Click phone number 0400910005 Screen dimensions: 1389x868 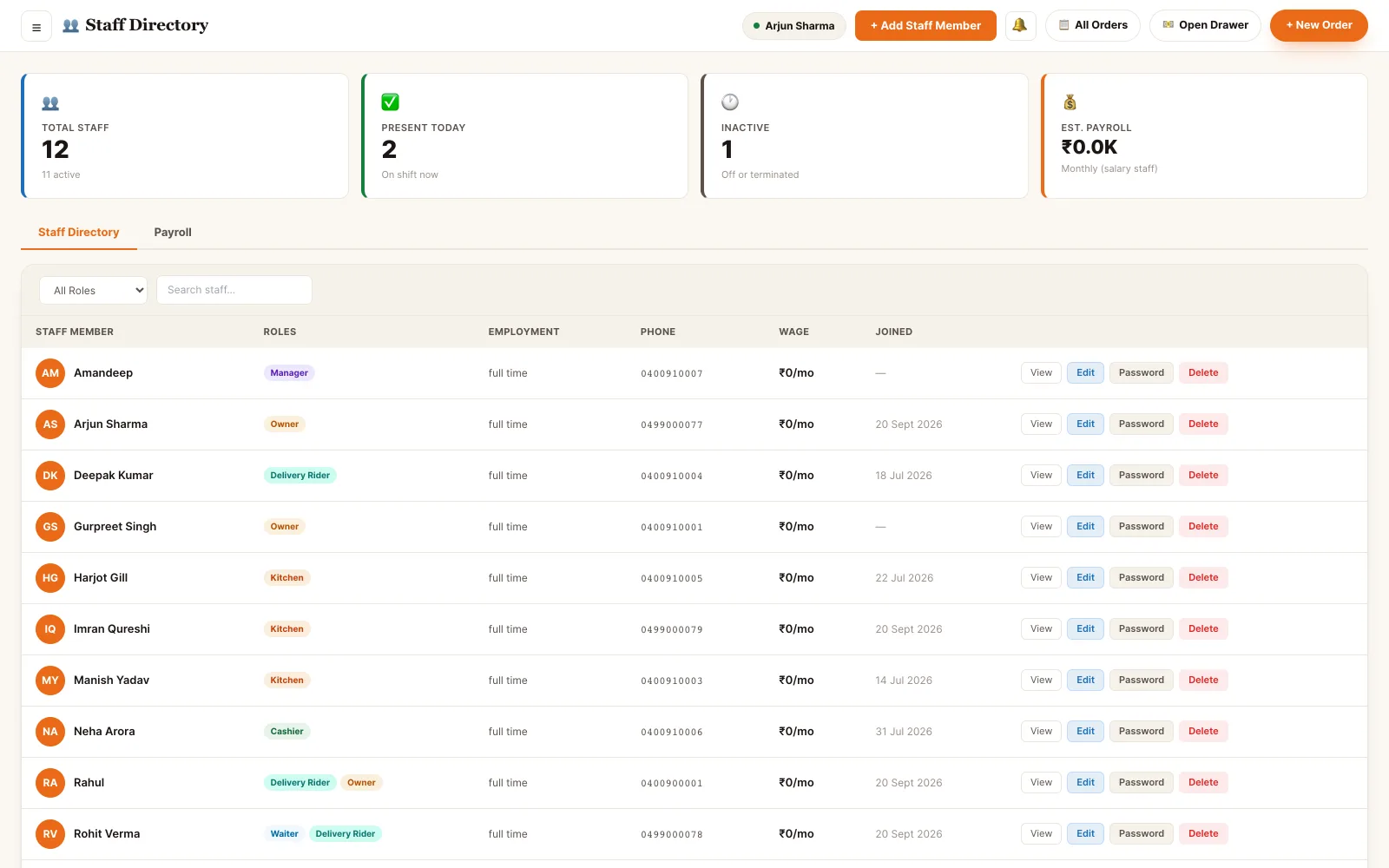pos(672,578)
